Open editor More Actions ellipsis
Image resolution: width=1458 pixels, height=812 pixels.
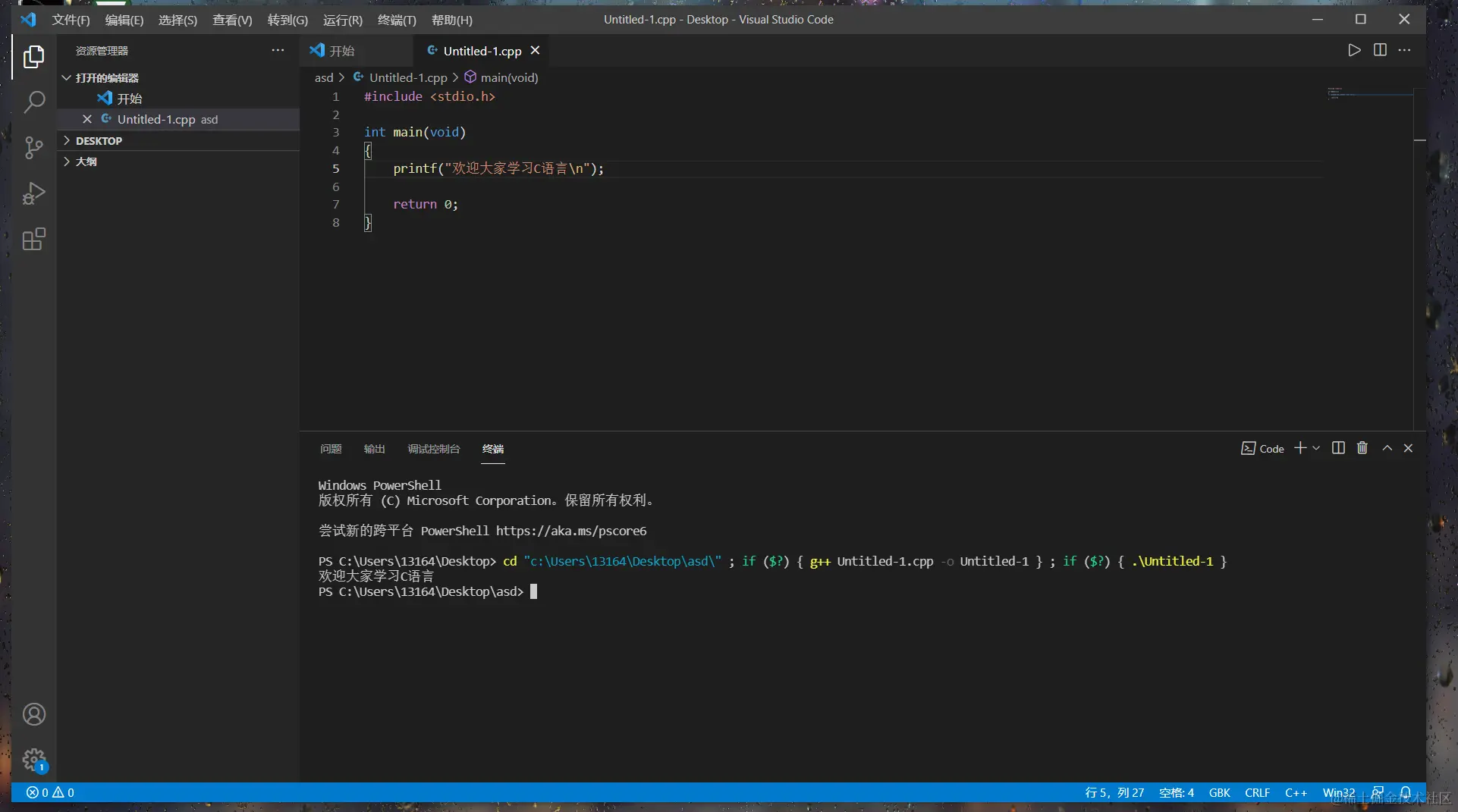coord(1405,50)
